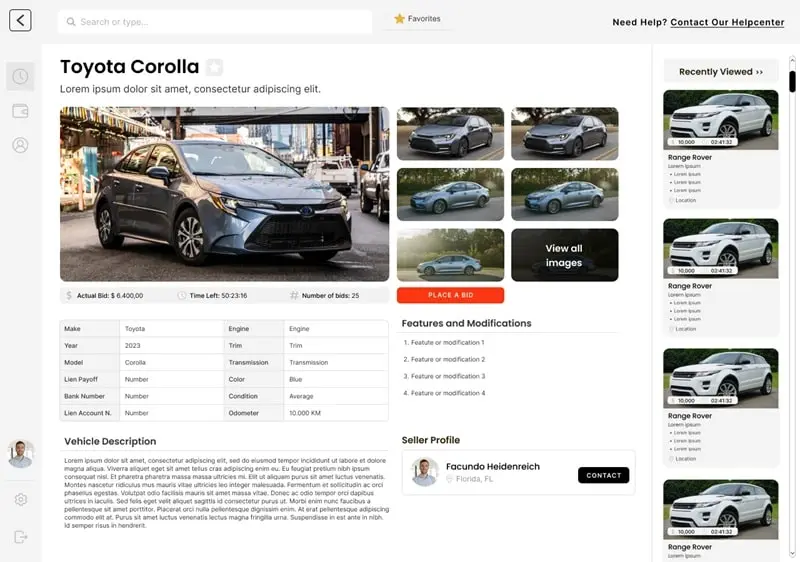Click the recently viewed panel scrollbar
The image size is (800, 562).
(792, 82)
